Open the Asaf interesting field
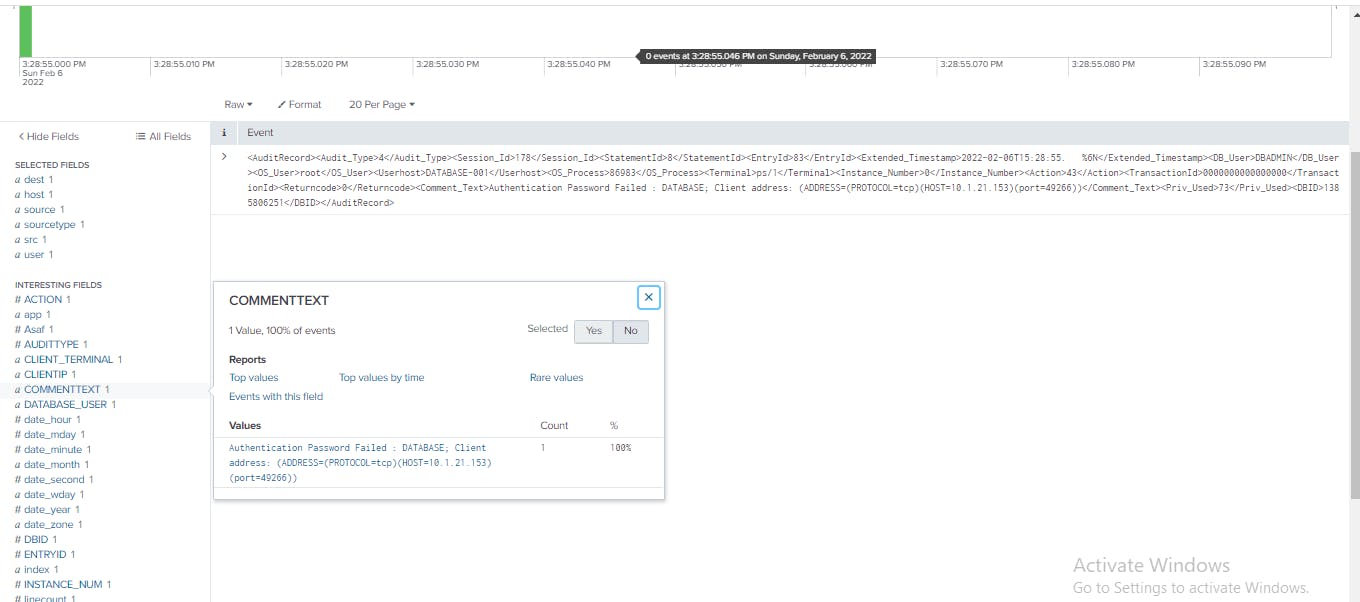Image resolution: width=1360 pixels, height=602 pixels. point(34,330)
